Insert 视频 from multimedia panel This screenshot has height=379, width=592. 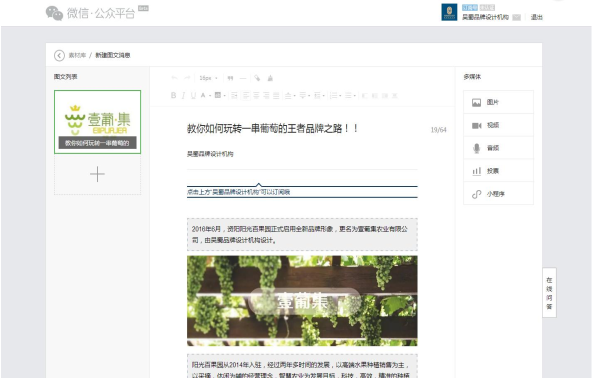(498, 125)
